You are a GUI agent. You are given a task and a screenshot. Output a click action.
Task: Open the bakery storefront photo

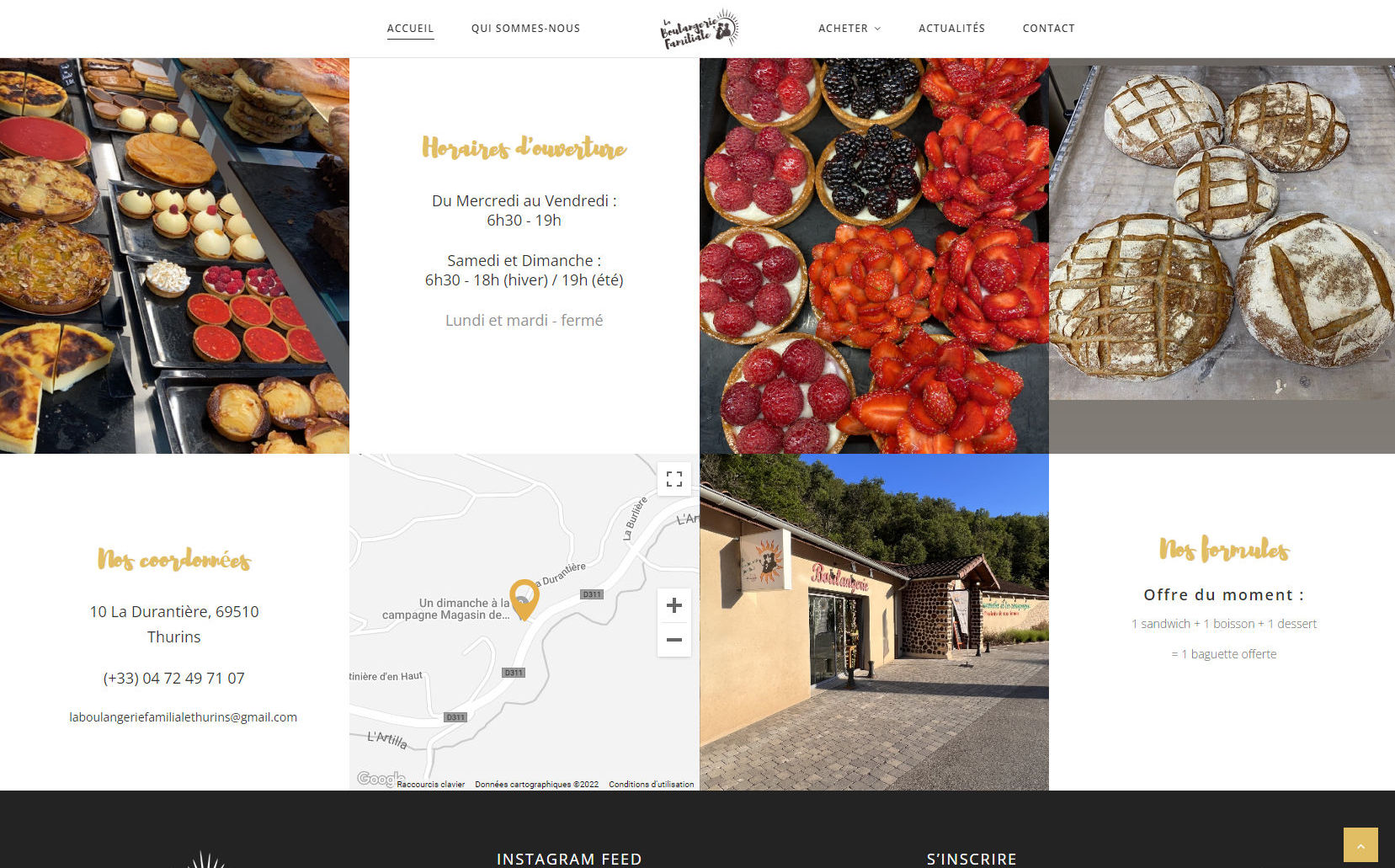[874, 622]
